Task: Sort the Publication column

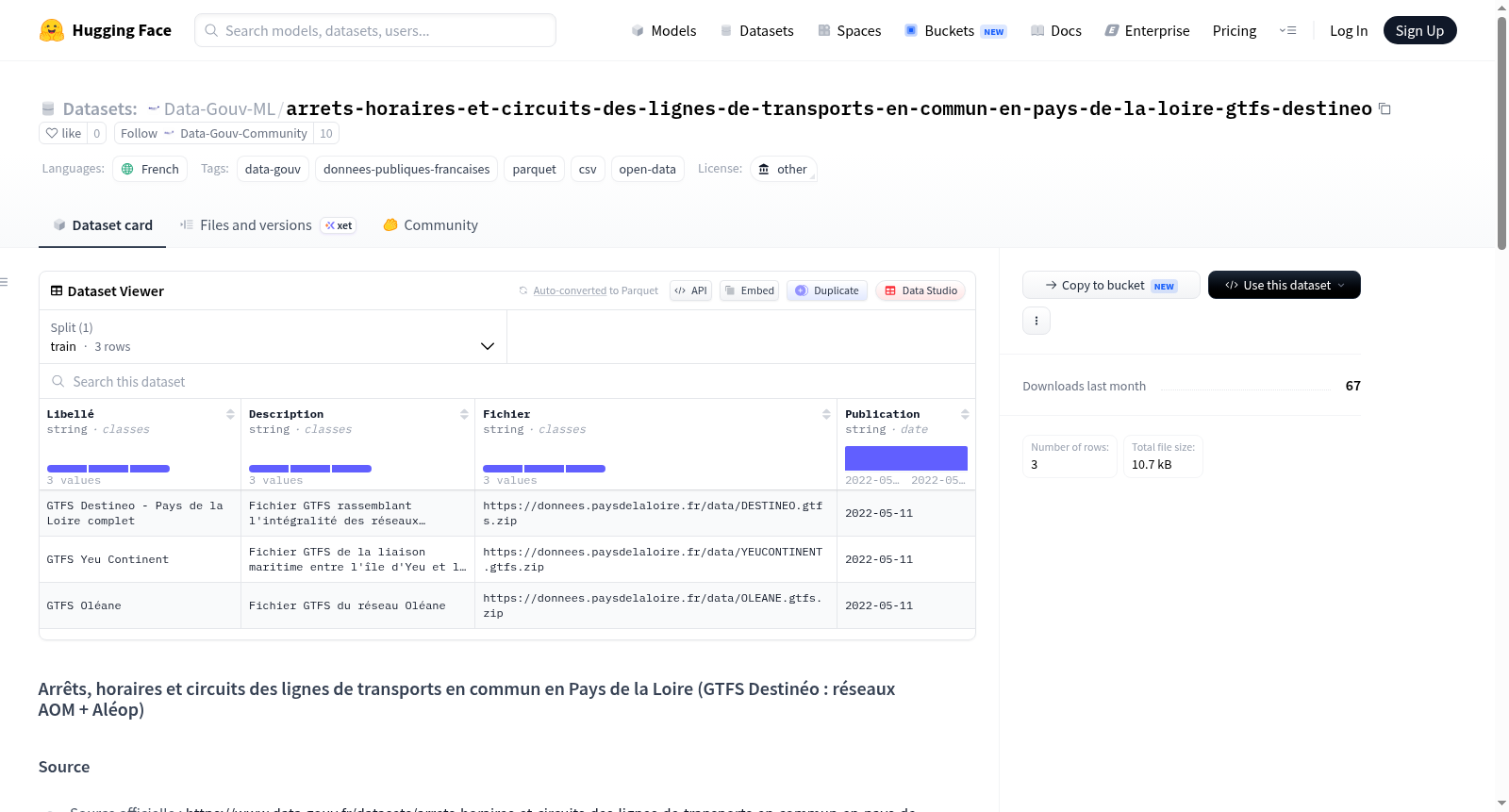Action: point(965,414)
